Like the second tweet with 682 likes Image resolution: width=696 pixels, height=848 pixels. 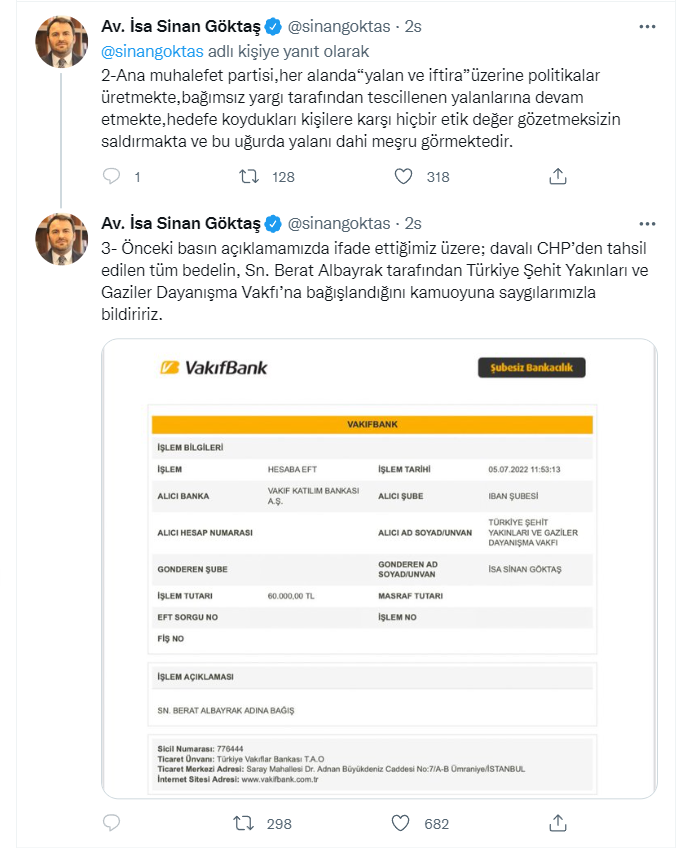click(x=401, y=823)
